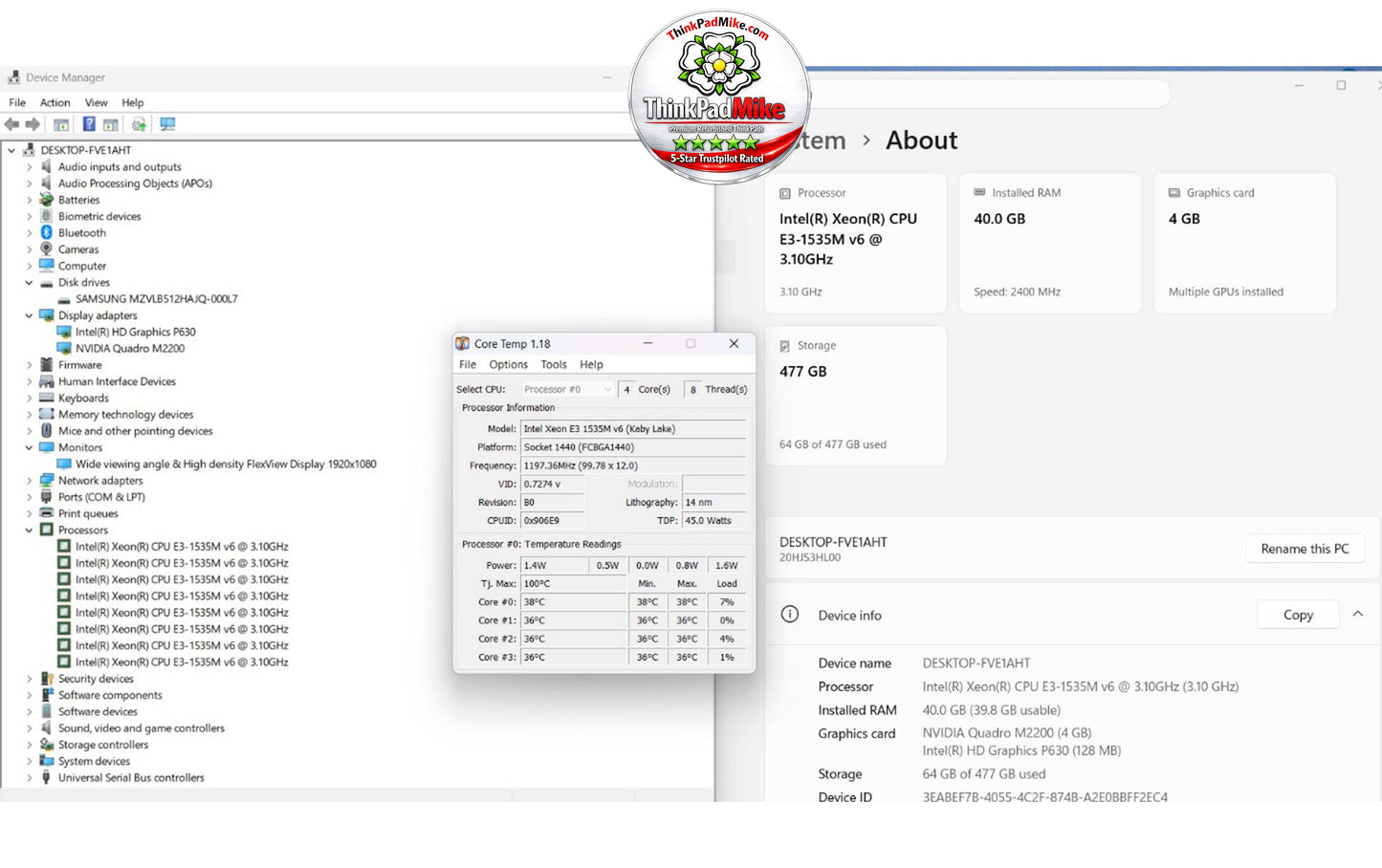This screenshot has height=868, width=1382.
Task: Click the 477 GB Storage card
Action: (856, 396)
